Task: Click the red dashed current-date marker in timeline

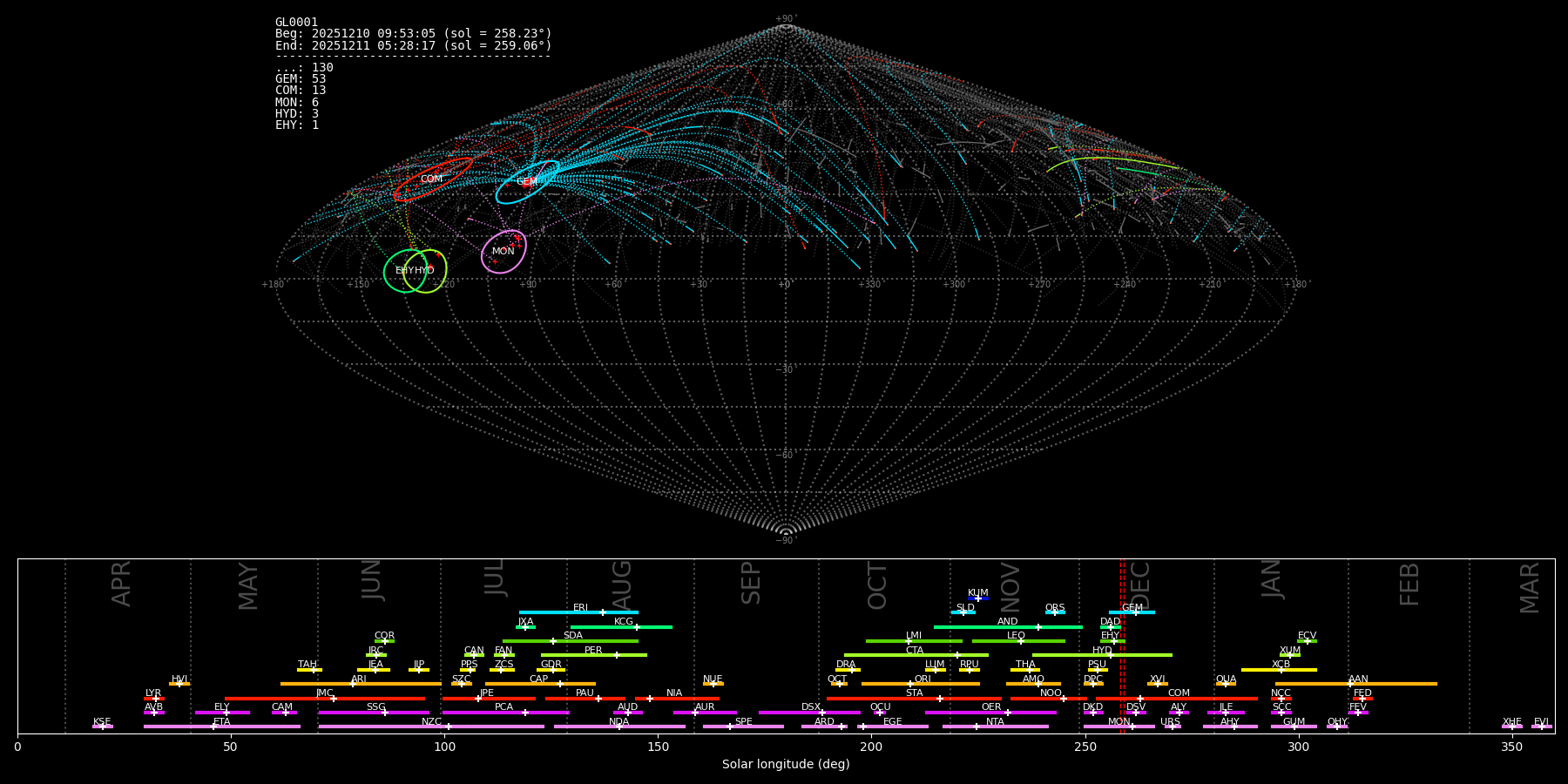Action: pyautogui.click(x=1122, y=645)
